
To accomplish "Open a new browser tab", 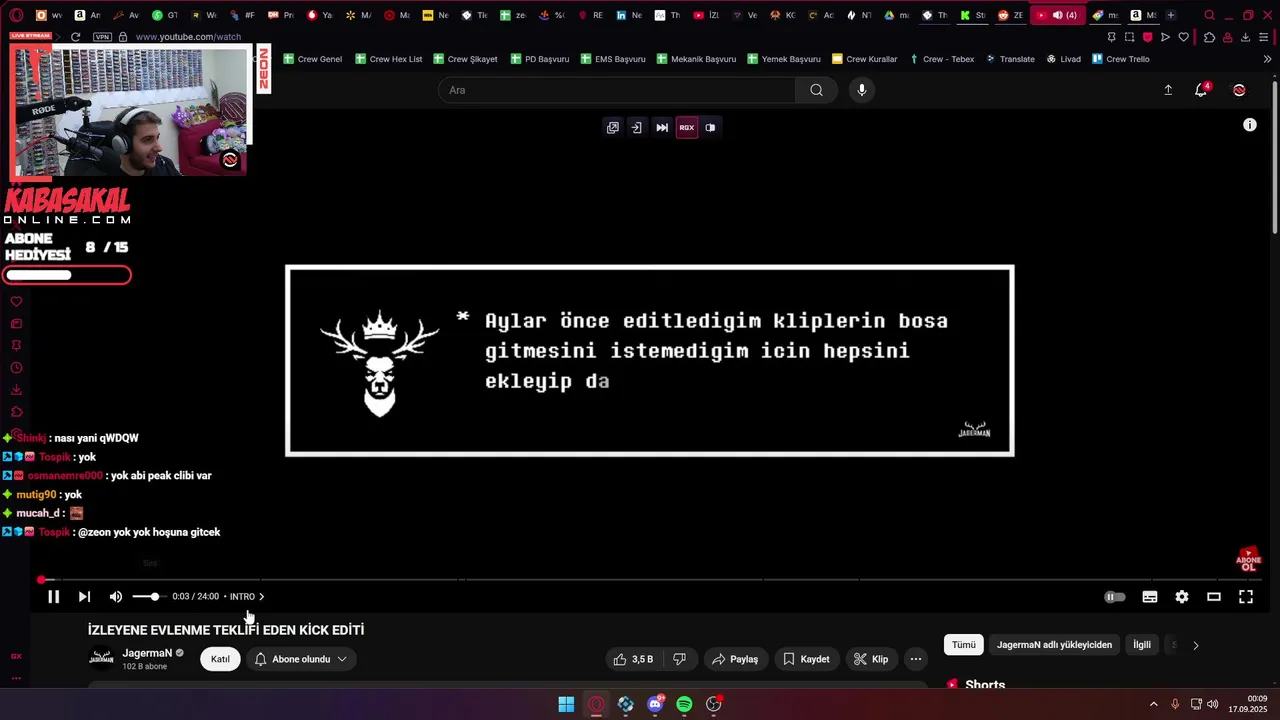I will pos(1171,15).
